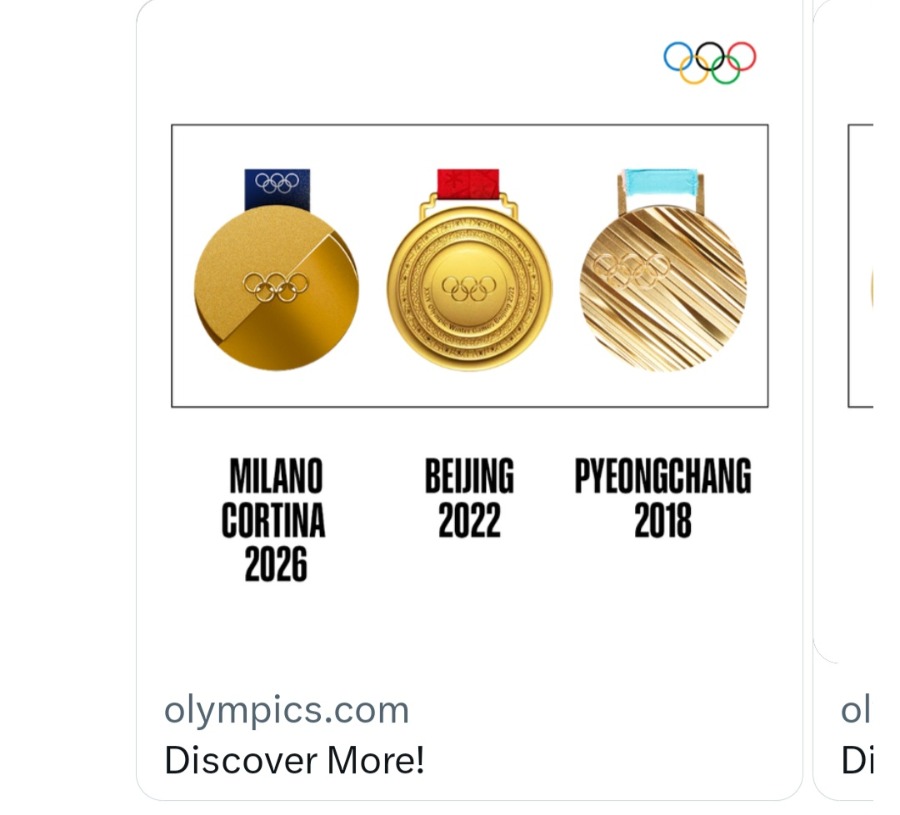The height and width of the screenshot is (815, 900).
Task: Click the Discover More! text
Action: [x=294, y=760]
